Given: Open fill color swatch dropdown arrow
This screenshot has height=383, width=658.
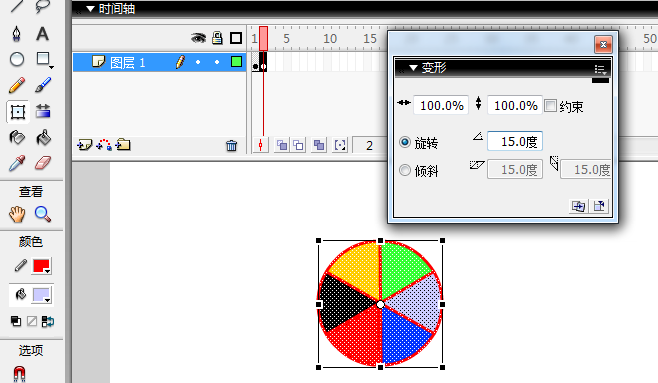Looking at the screenshot, I should pyautogui.click(x=47, y=300).
